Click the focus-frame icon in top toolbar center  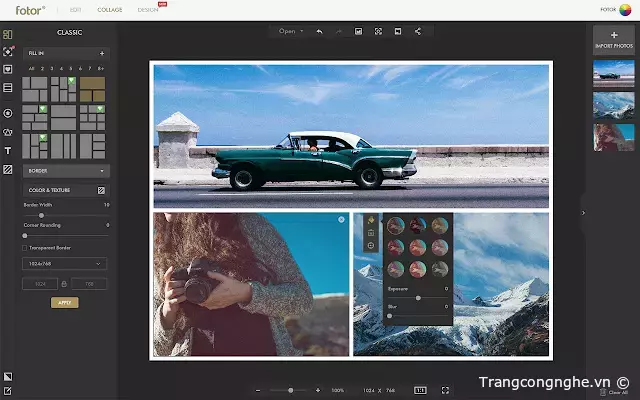[378, 31]
